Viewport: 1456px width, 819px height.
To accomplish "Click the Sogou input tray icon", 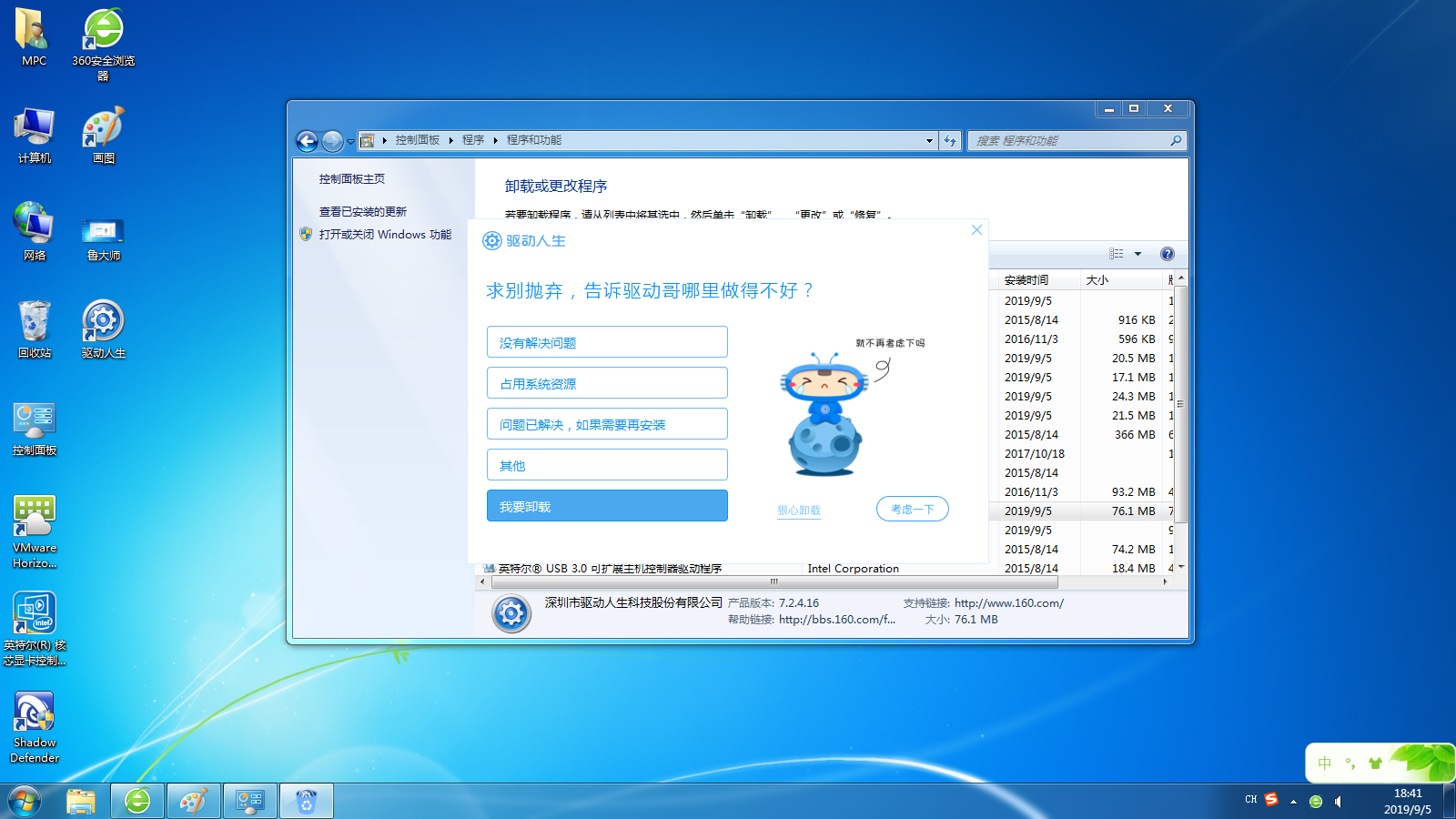I will [x=1271, y=799].
